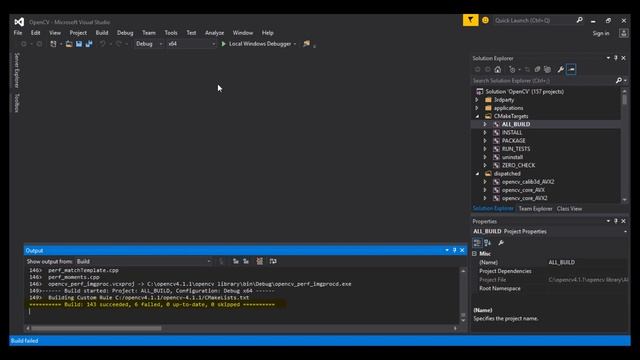The image size is (640, 360).
Task: Click the Collapse All icon in Solution Explorer
Action: click(537, 69)
